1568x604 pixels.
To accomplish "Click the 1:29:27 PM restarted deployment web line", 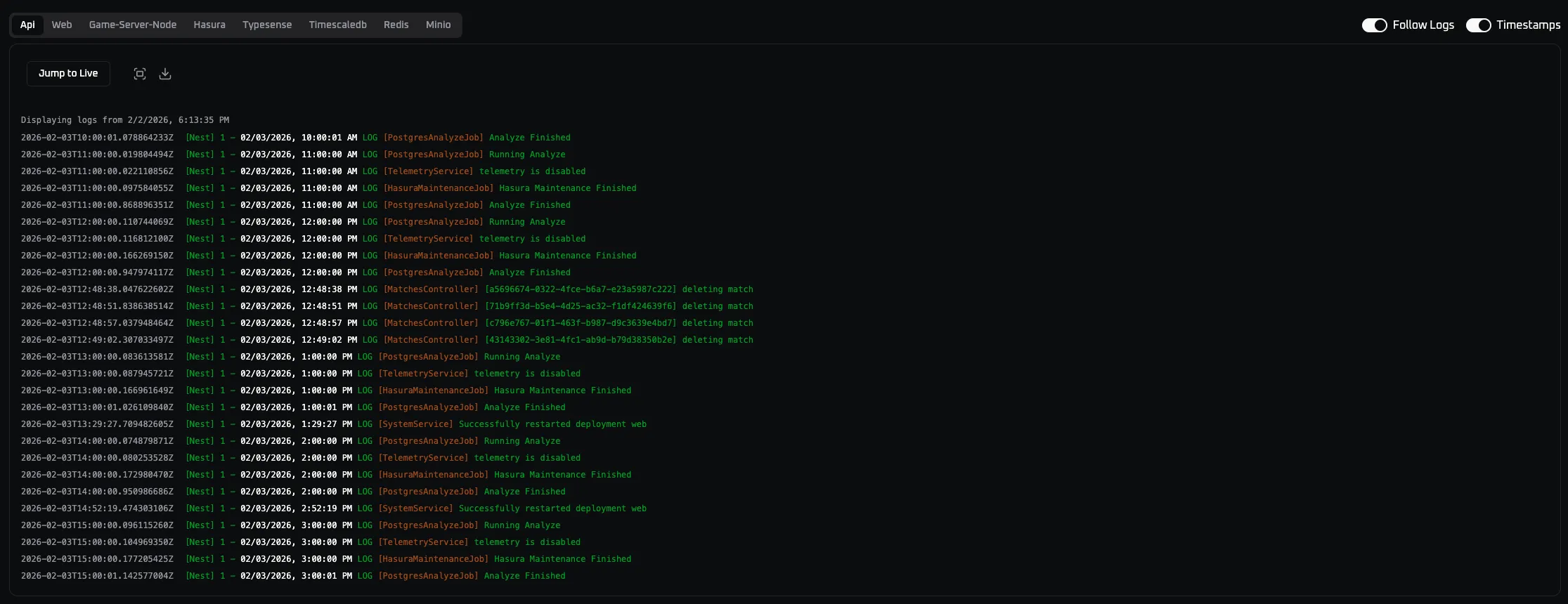I will [x=334, y=424].
